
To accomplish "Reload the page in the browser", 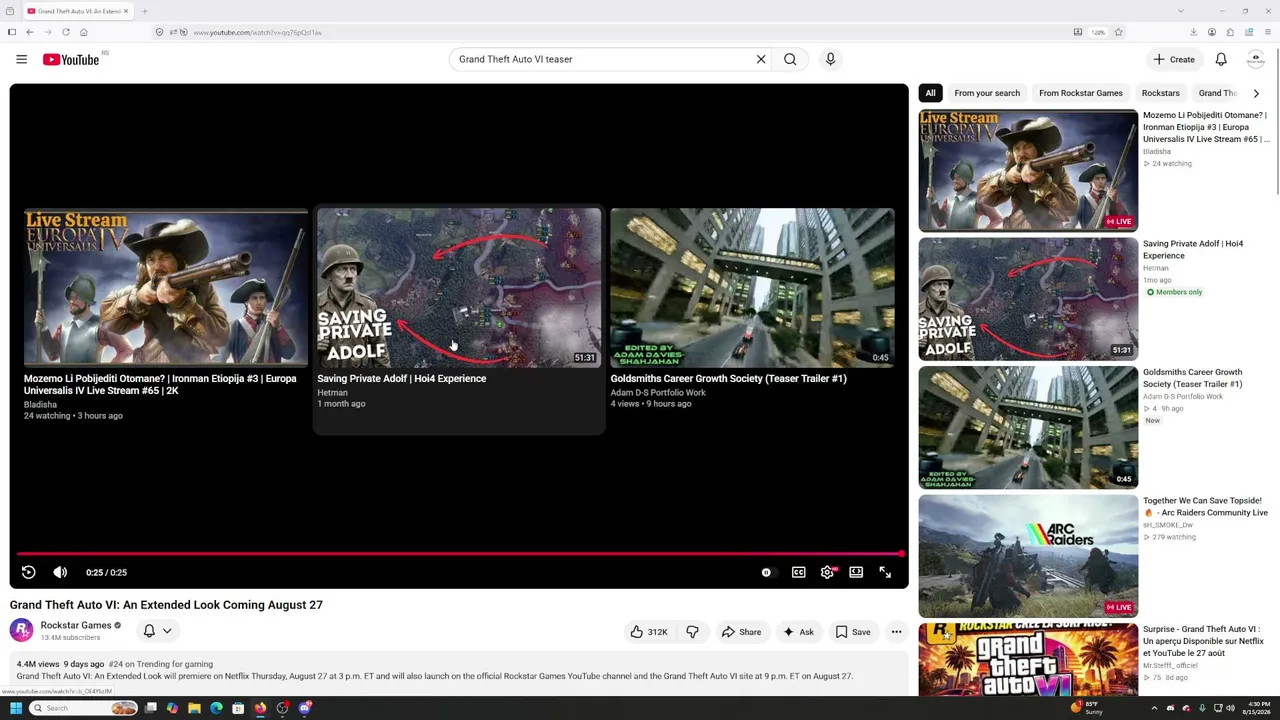I will [x=66, y=32].
